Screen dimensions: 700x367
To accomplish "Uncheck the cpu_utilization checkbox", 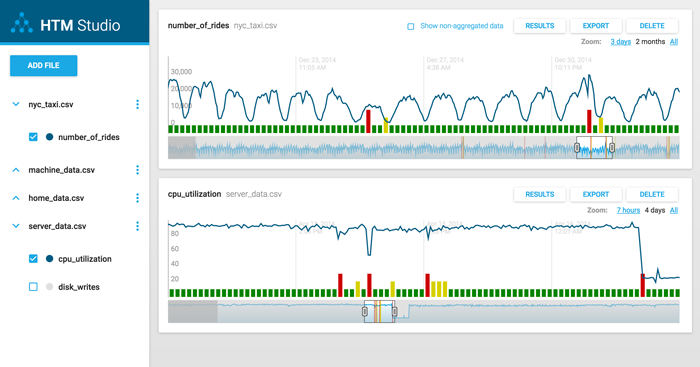I will pyautogui.click(x=33, y=259).
